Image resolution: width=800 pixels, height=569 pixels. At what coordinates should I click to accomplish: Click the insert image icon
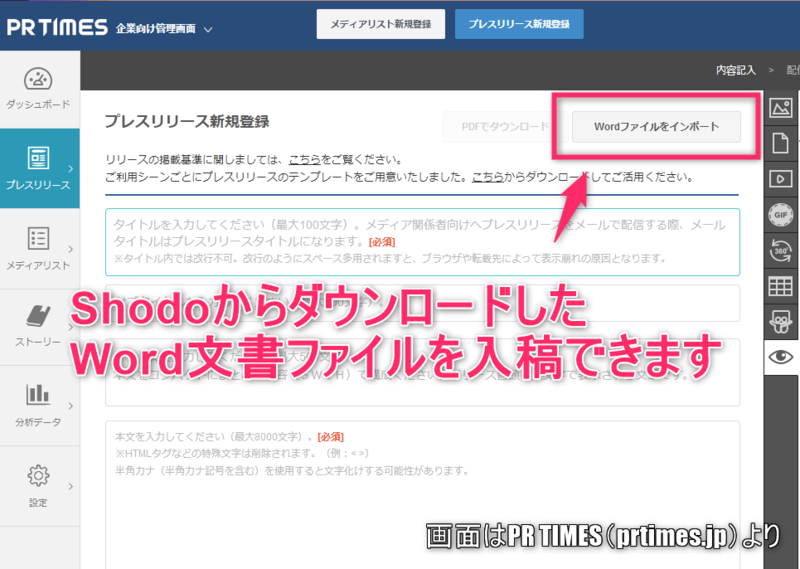[x=781, y=108]
